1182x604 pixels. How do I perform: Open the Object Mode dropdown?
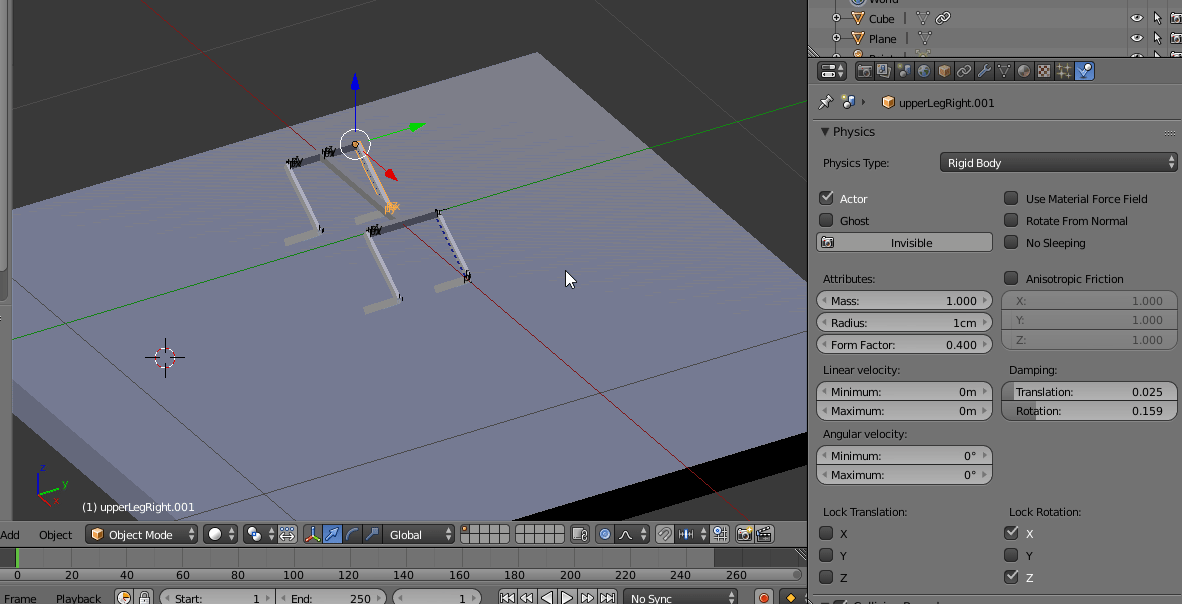click(140, 534)
